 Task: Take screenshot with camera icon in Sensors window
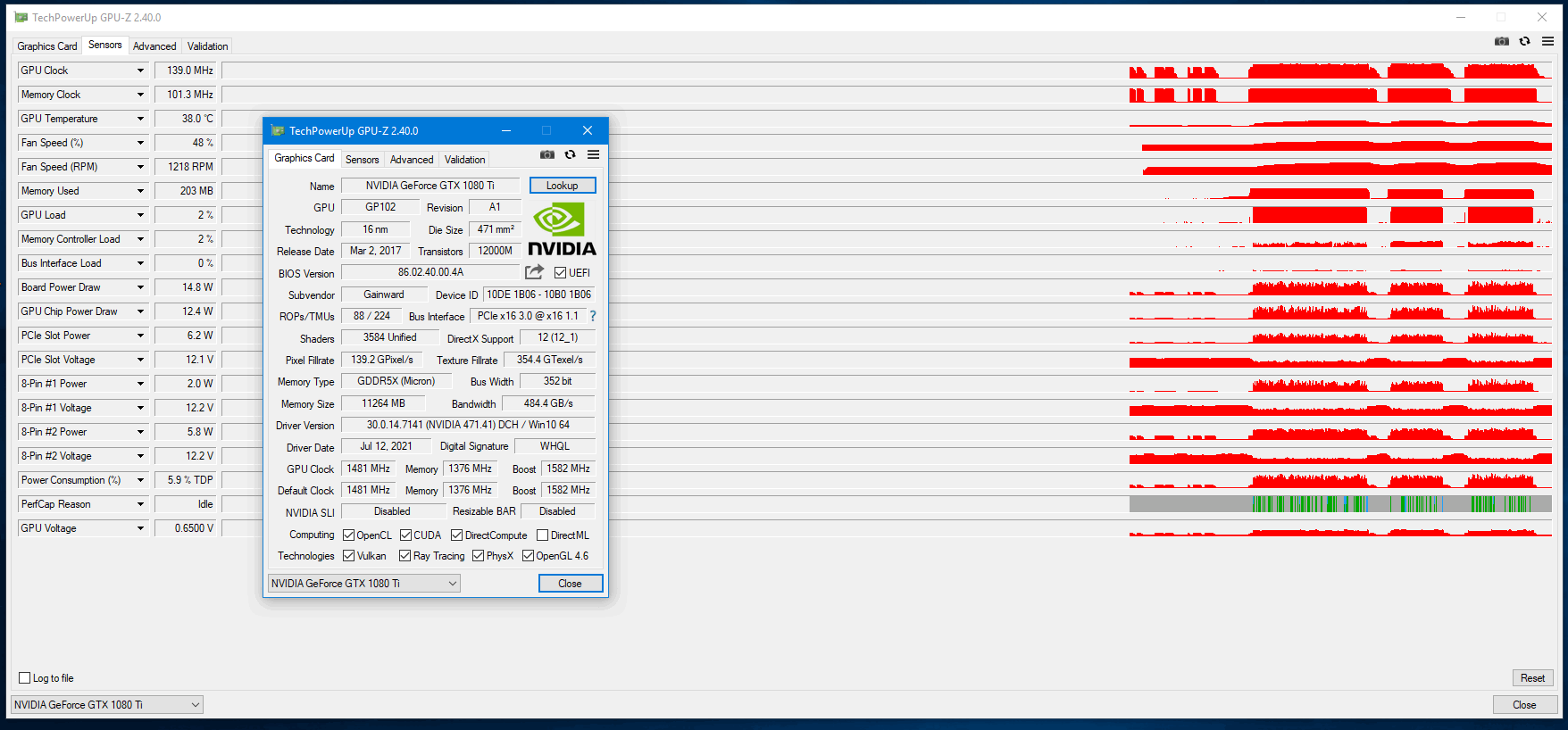[1502, 41]
